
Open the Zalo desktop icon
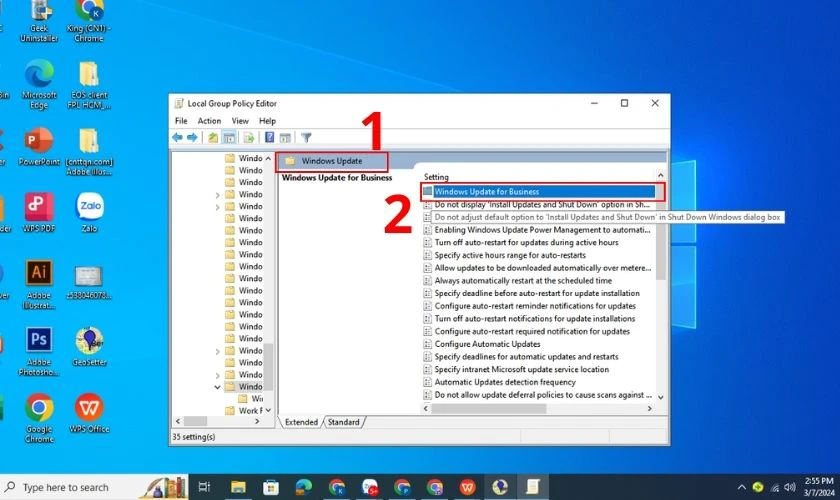coord(90,213)
